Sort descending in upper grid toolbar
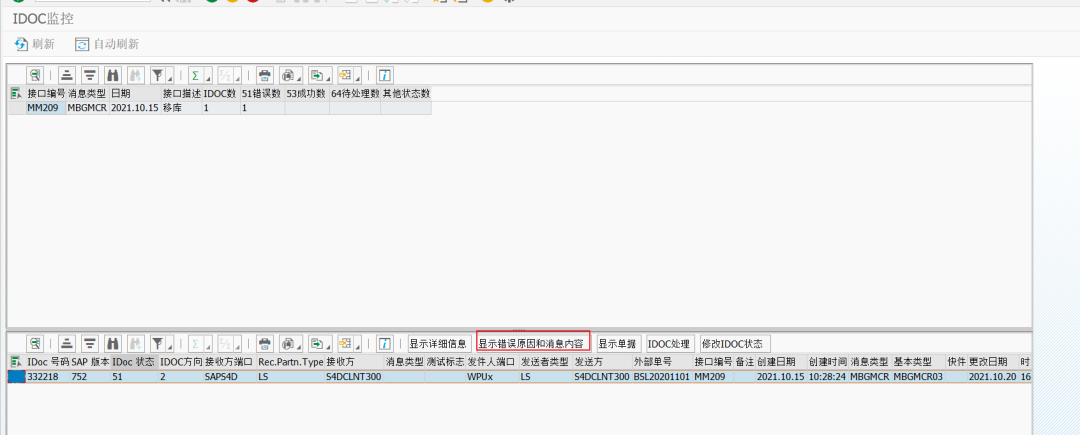Screen dimensions: 1080x435 90,75
